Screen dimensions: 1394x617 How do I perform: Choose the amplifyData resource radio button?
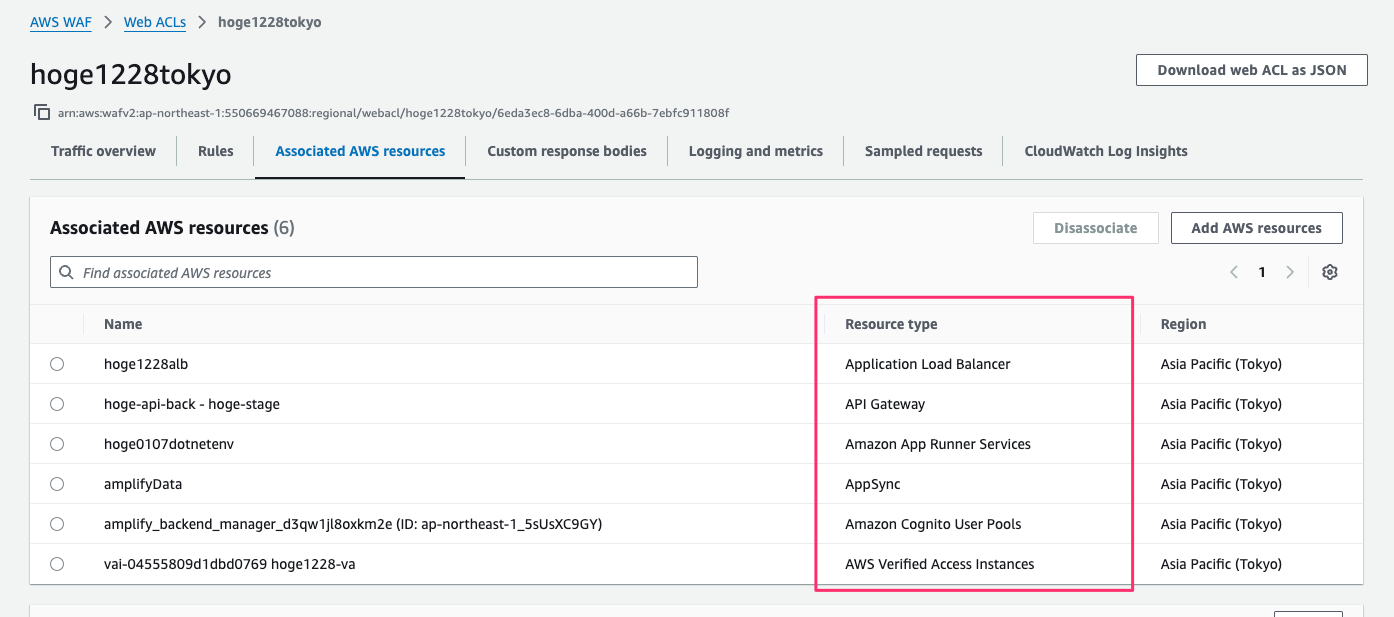(x=57, y=484)
